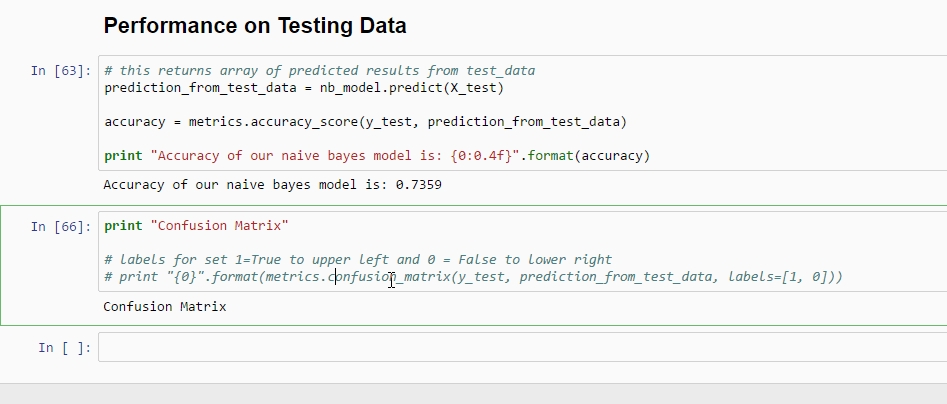The width and height of the screenshot is (947, 404).
Task: Click the "Confusion Matrix" output text
Action: [165, 306]
